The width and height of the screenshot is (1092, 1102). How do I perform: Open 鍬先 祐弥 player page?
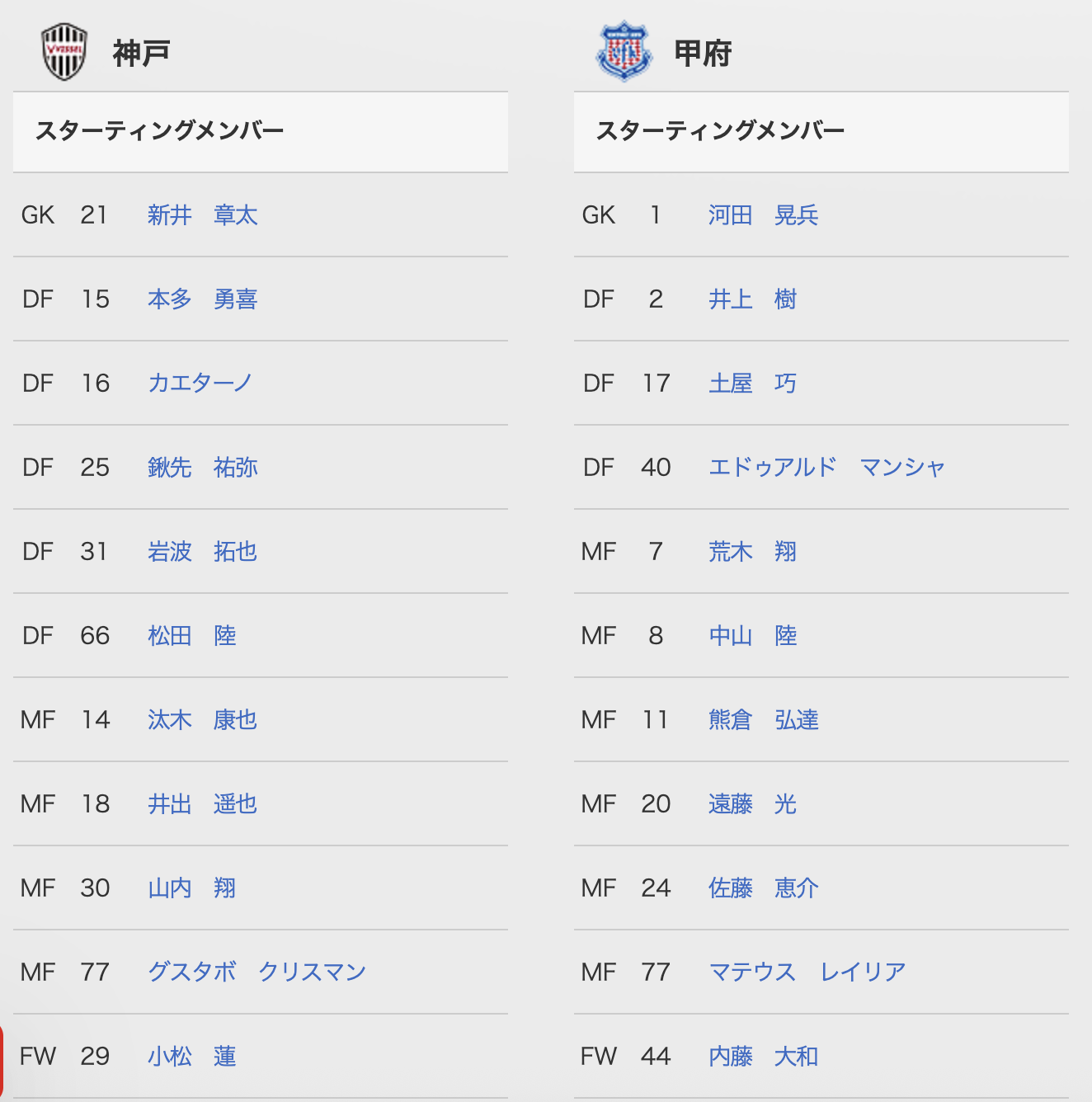tap(203, 468)
